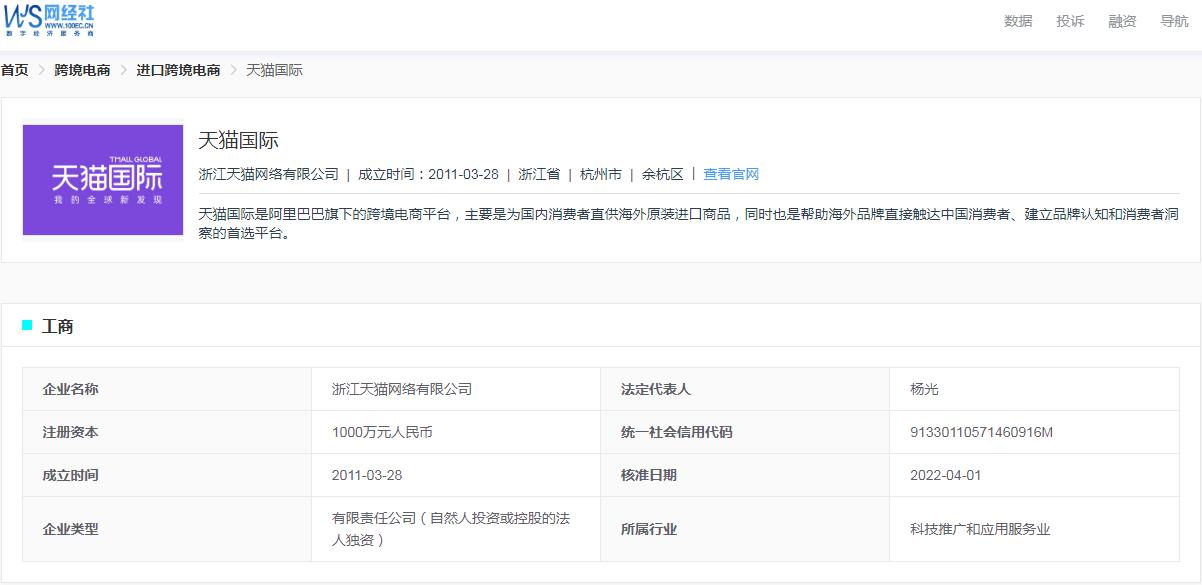1202x585 pixels.
Task: Open 数据 in the top navigation
Action: tap(1018, 20)
